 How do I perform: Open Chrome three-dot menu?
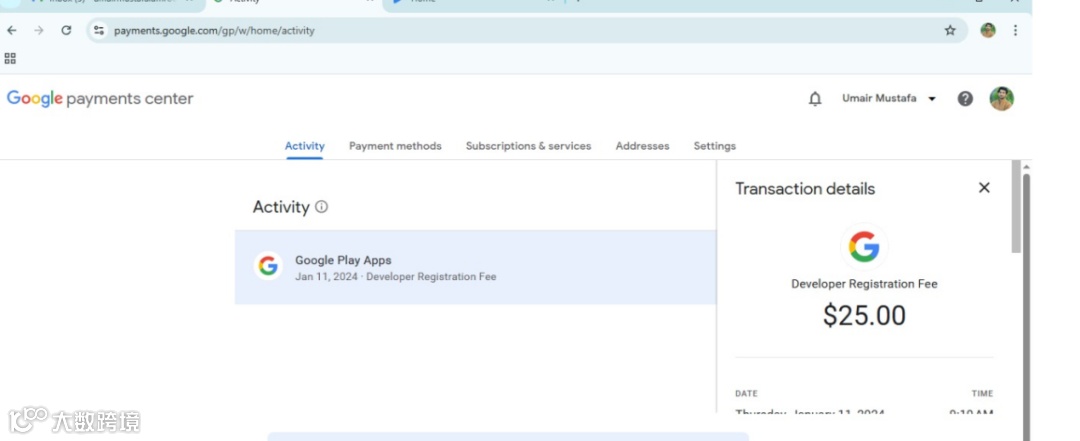point(1015,30)
